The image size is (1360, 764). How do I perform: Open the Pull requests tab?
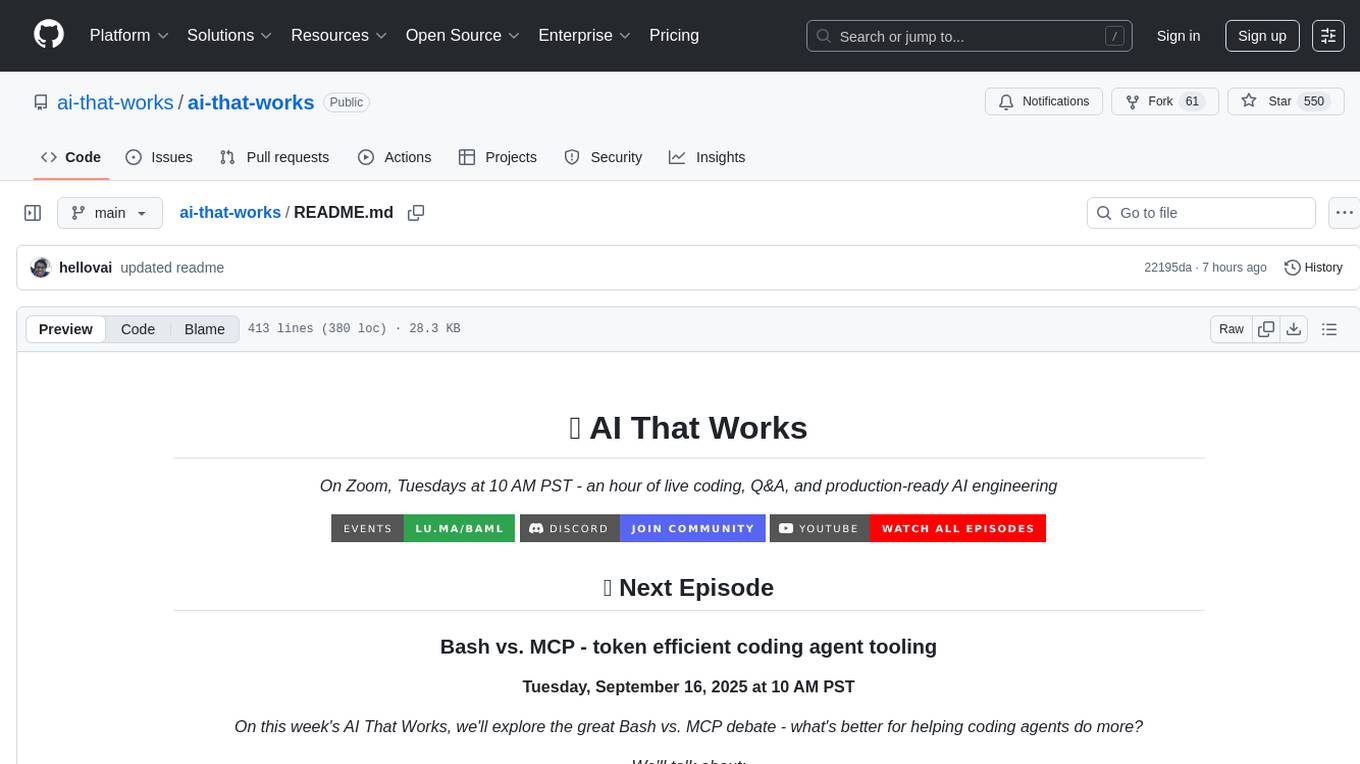[x=274, y=157]
